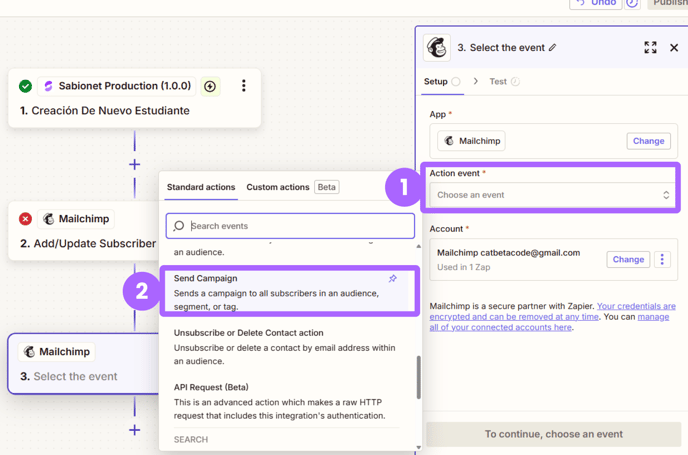Select the Custom actions tab

(278, 187)
